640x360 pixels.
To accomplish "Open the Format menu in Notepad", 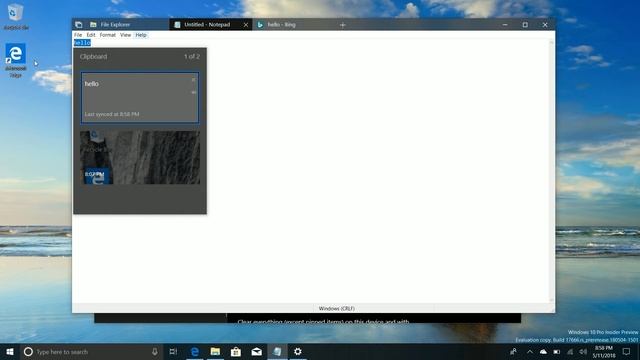I will point(108,35).
